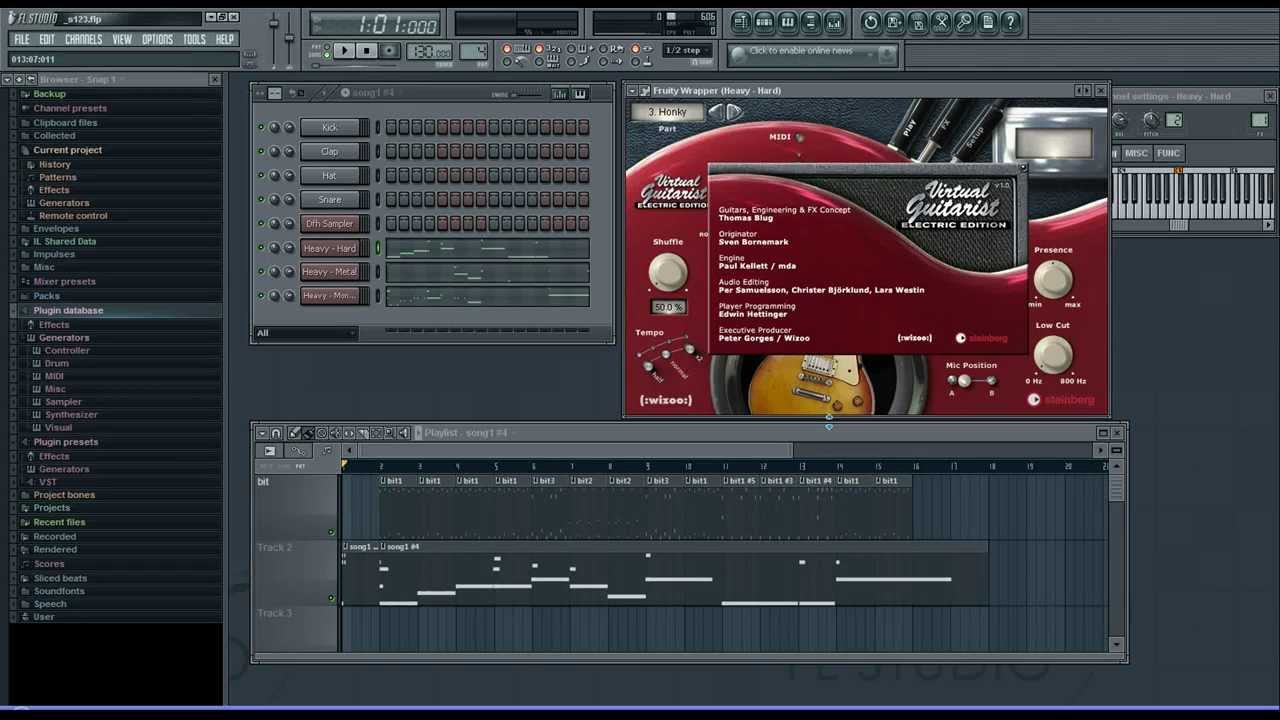
Task: Click the scissors audio editor icon
Action: click(941, 22)
